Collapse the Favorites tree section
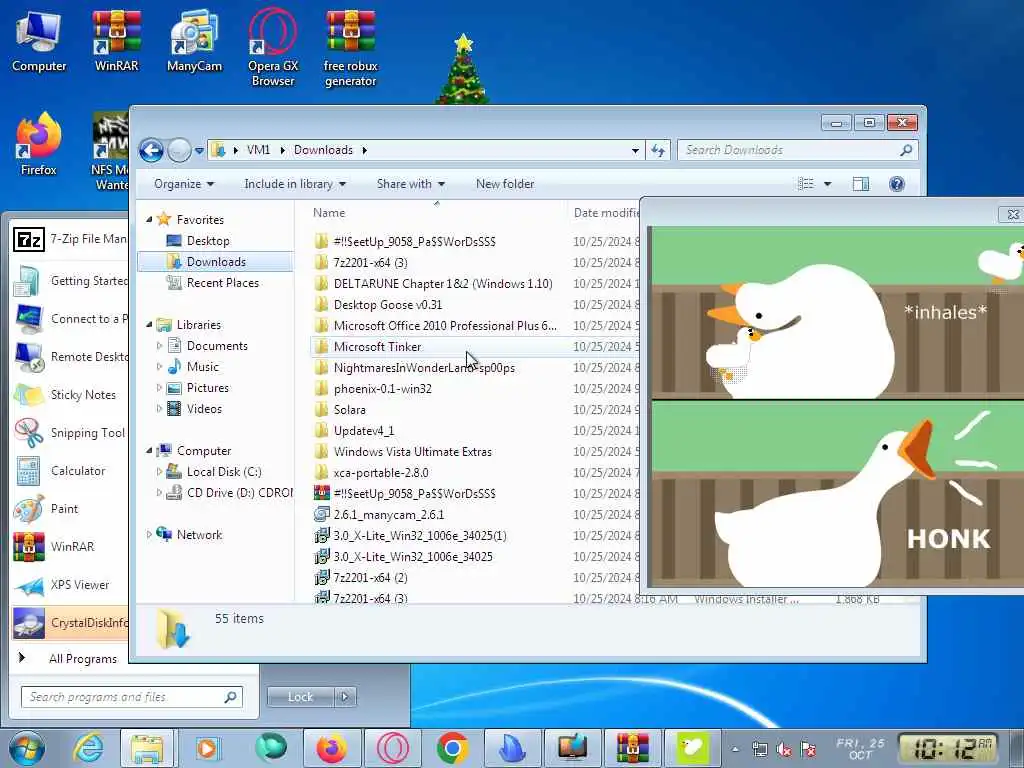Screen dimensions: 1024x768 149,220
